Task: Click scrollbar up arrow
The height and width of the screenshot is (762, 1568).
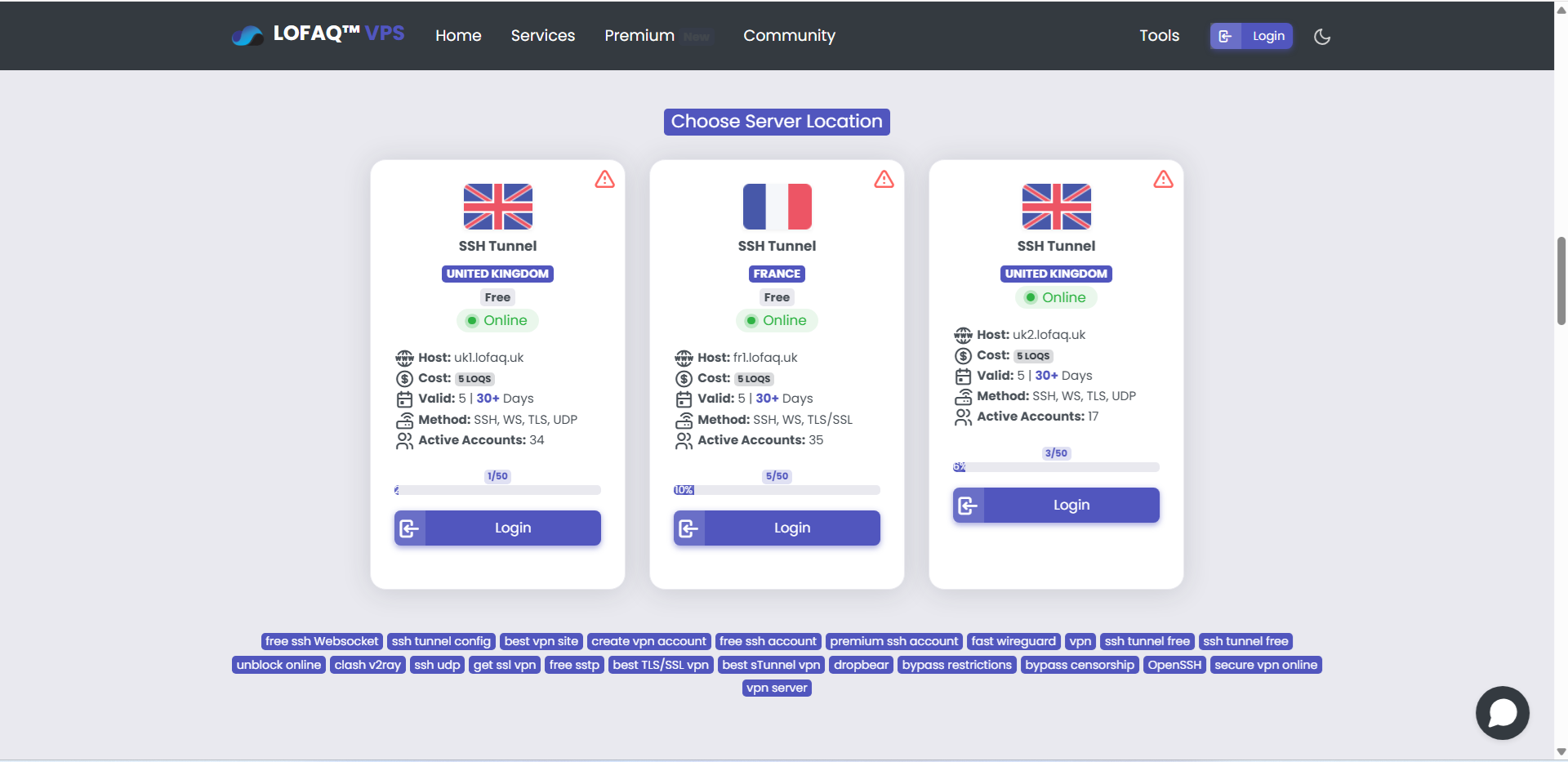Action: [1561, 10]
